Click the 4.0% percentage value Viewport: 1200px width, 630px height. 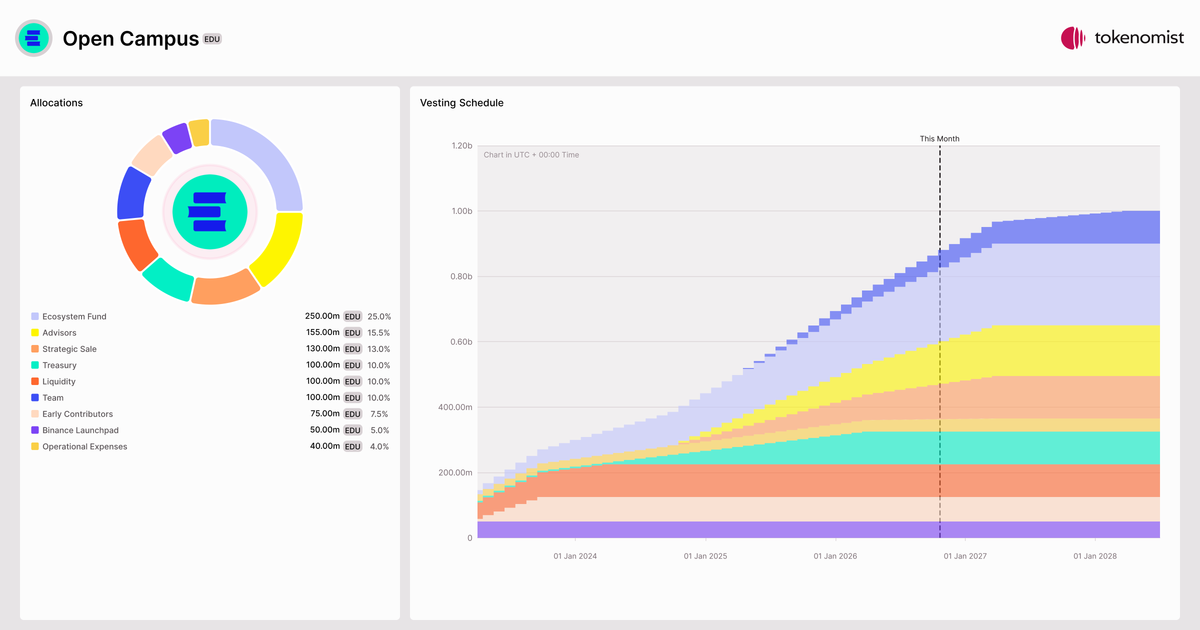click(380, 446)
